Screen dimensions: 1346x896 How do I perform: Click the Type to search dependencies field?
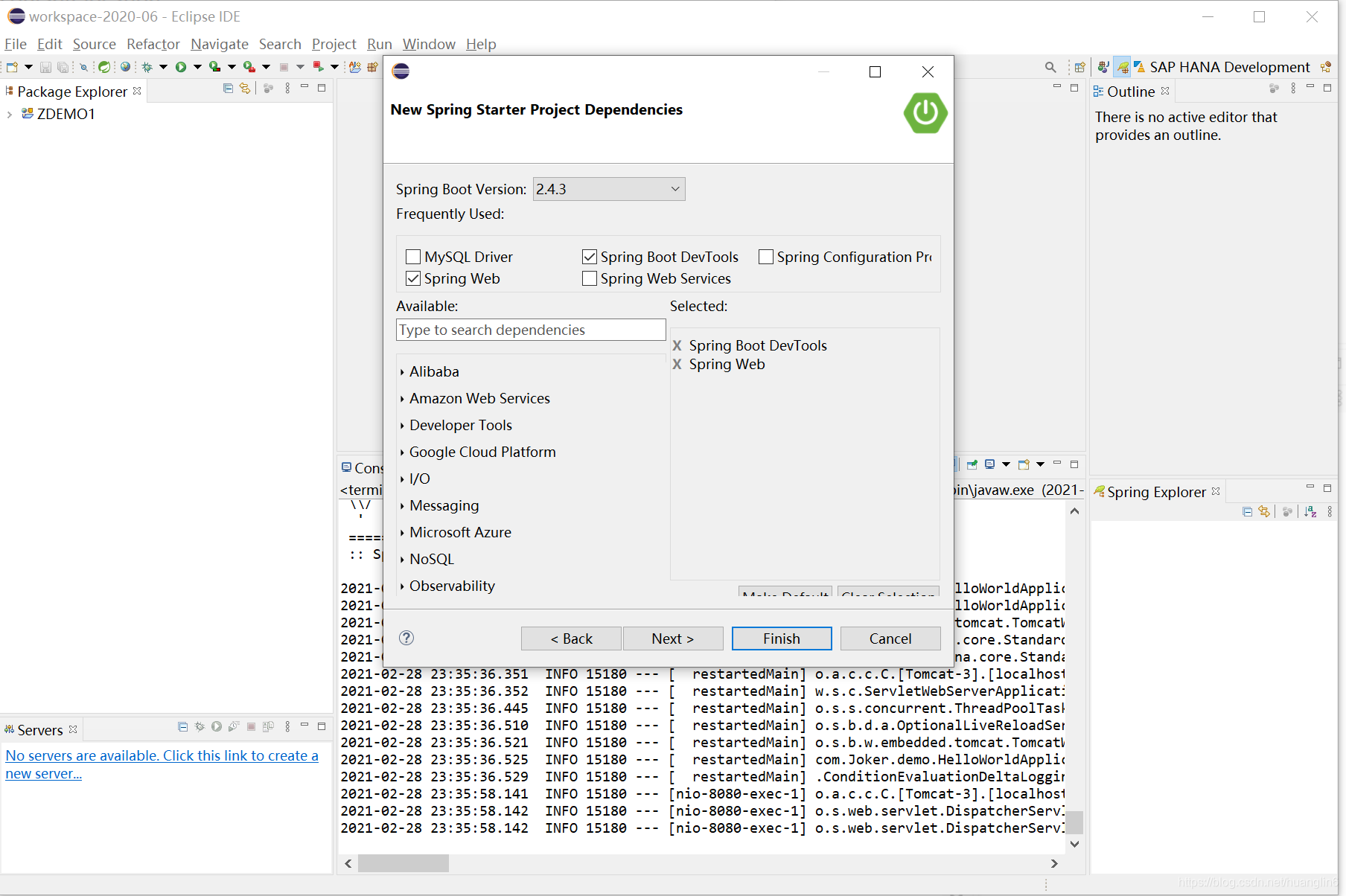(x=531, y=330)
